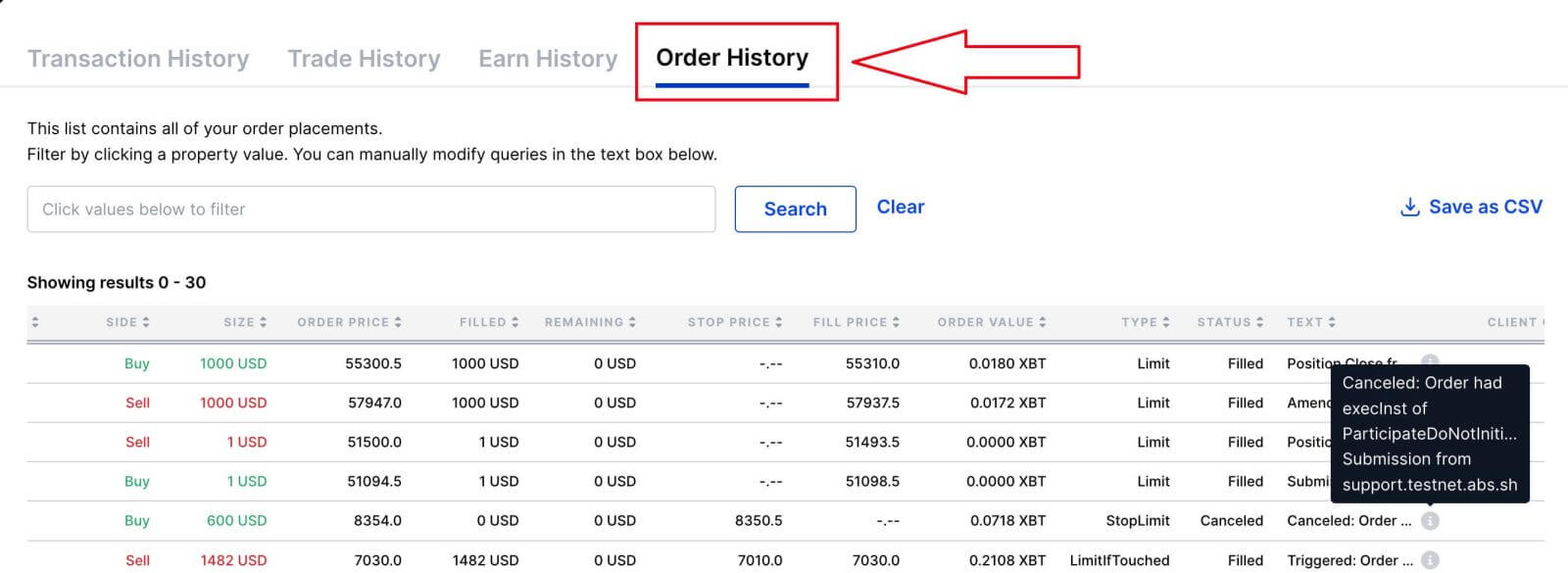Click the Status column sort arrows
The width and height of the screenshot is (1568, 573).
pos(1259,322)
